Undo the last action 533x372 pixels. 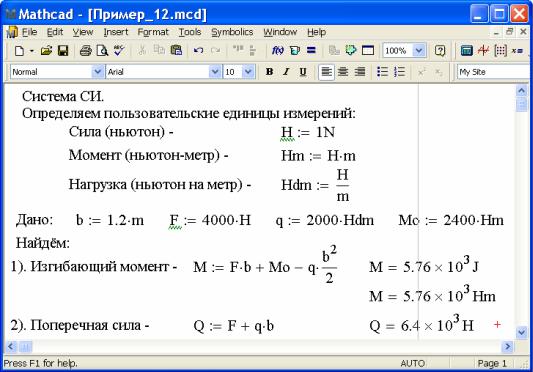(199, 51)
